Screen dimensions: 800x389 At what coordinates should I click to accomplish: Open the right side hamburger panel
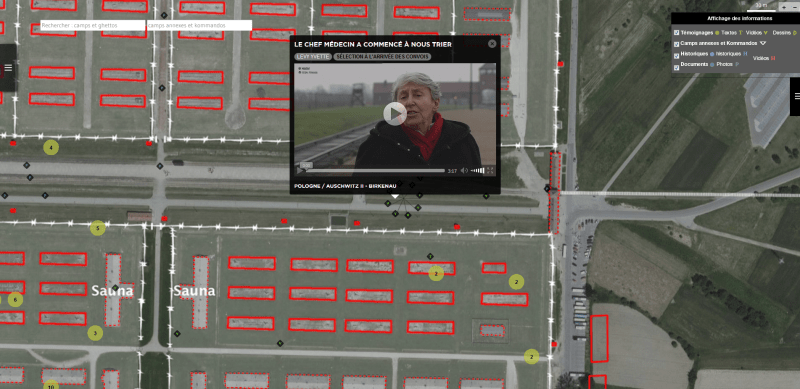(x=796, y=96)
